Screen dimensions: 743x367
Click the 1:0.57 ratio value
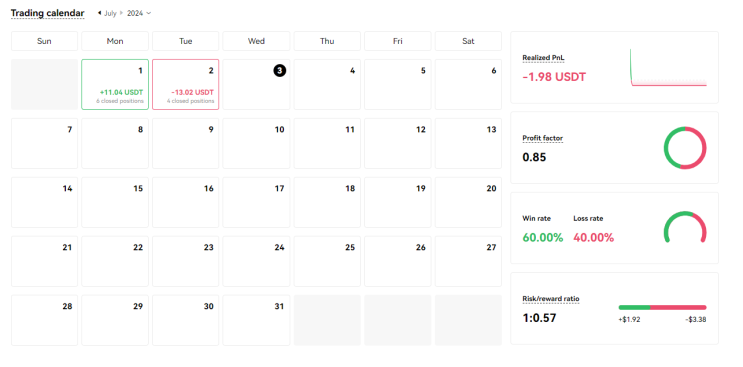[x=539, y=318]
